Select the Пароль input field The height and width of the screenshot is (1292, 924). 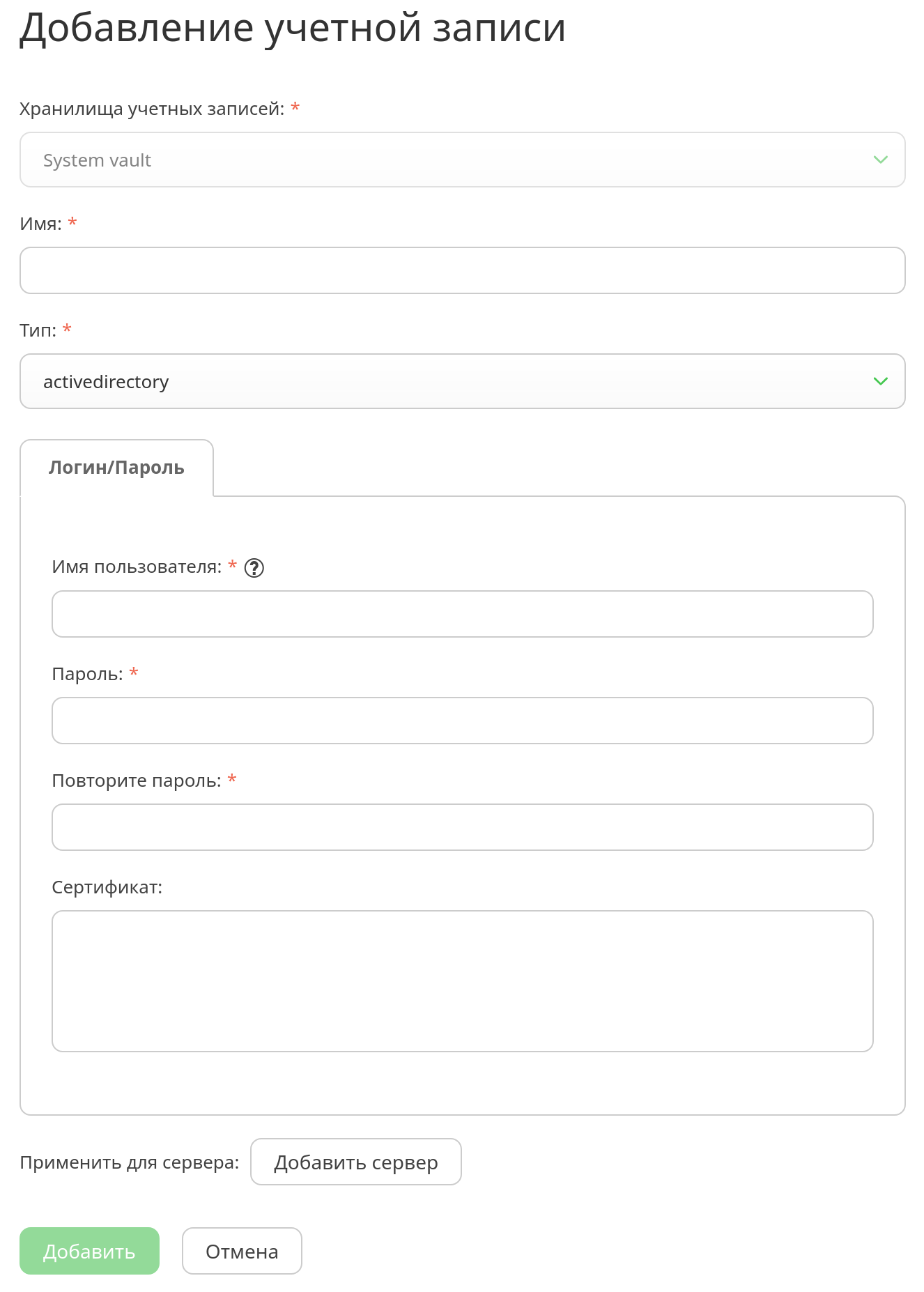(x=462, y=721)
